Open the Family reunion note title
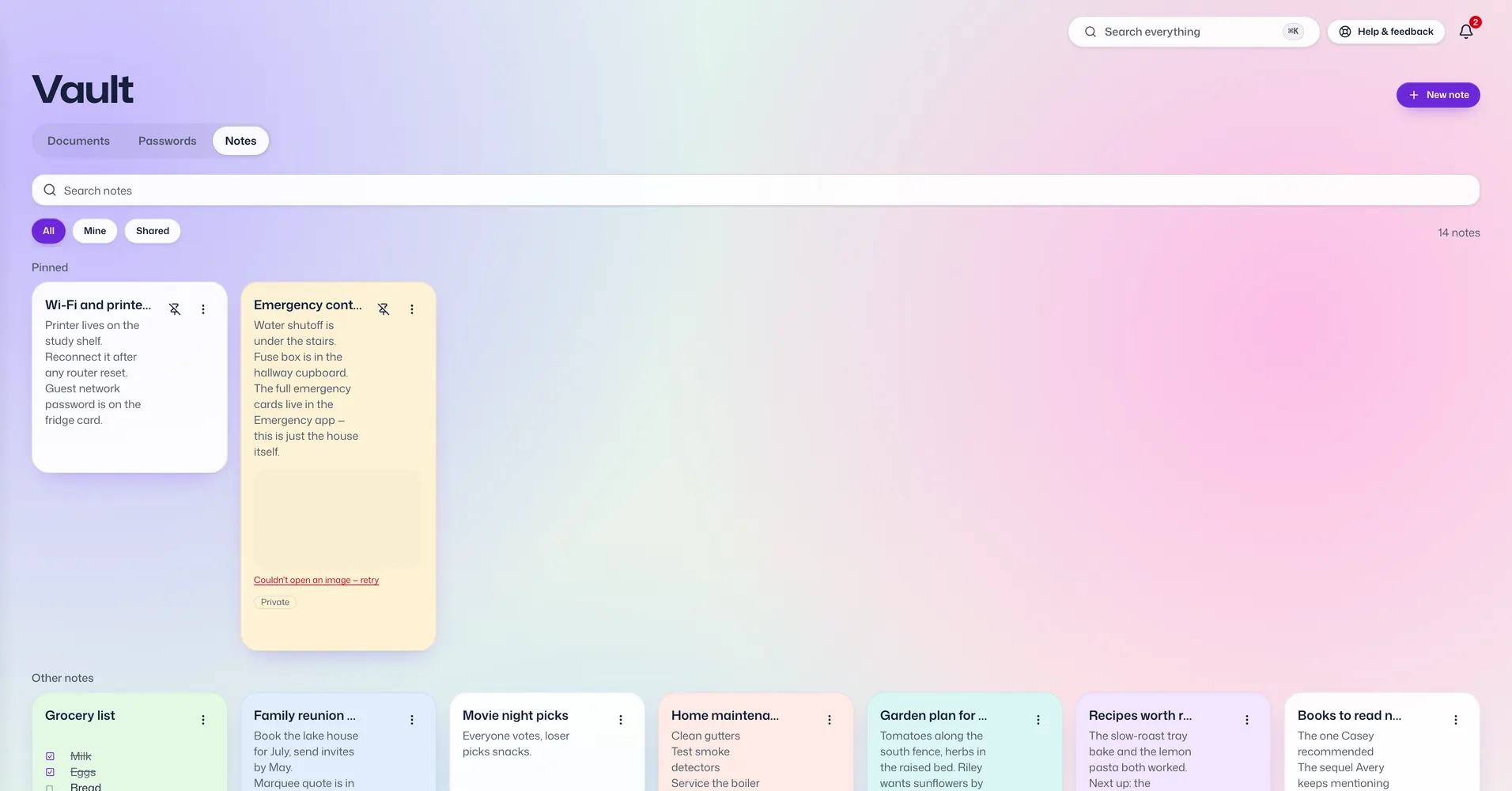1512x791 pixels. (x=304, y=715)
